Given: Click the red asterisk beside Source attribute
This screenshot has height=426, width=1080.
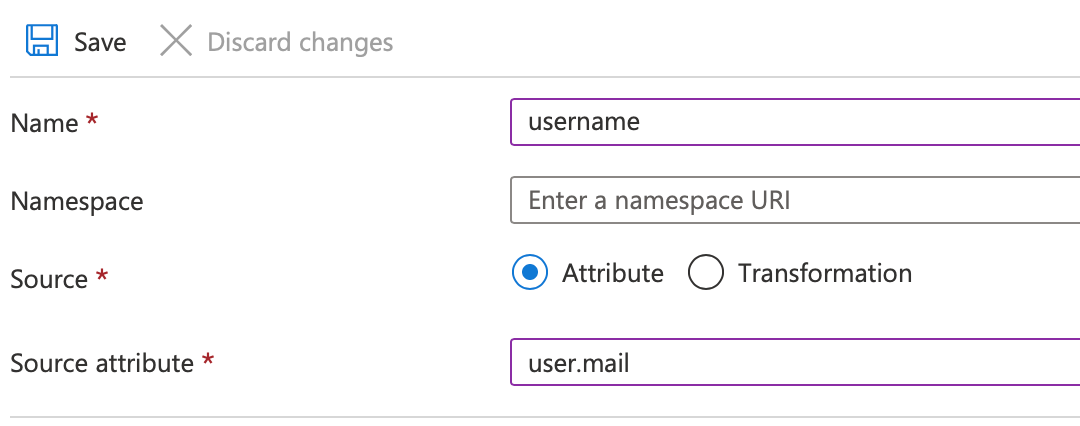Looking at the screenshot, I should pos(208,360).
